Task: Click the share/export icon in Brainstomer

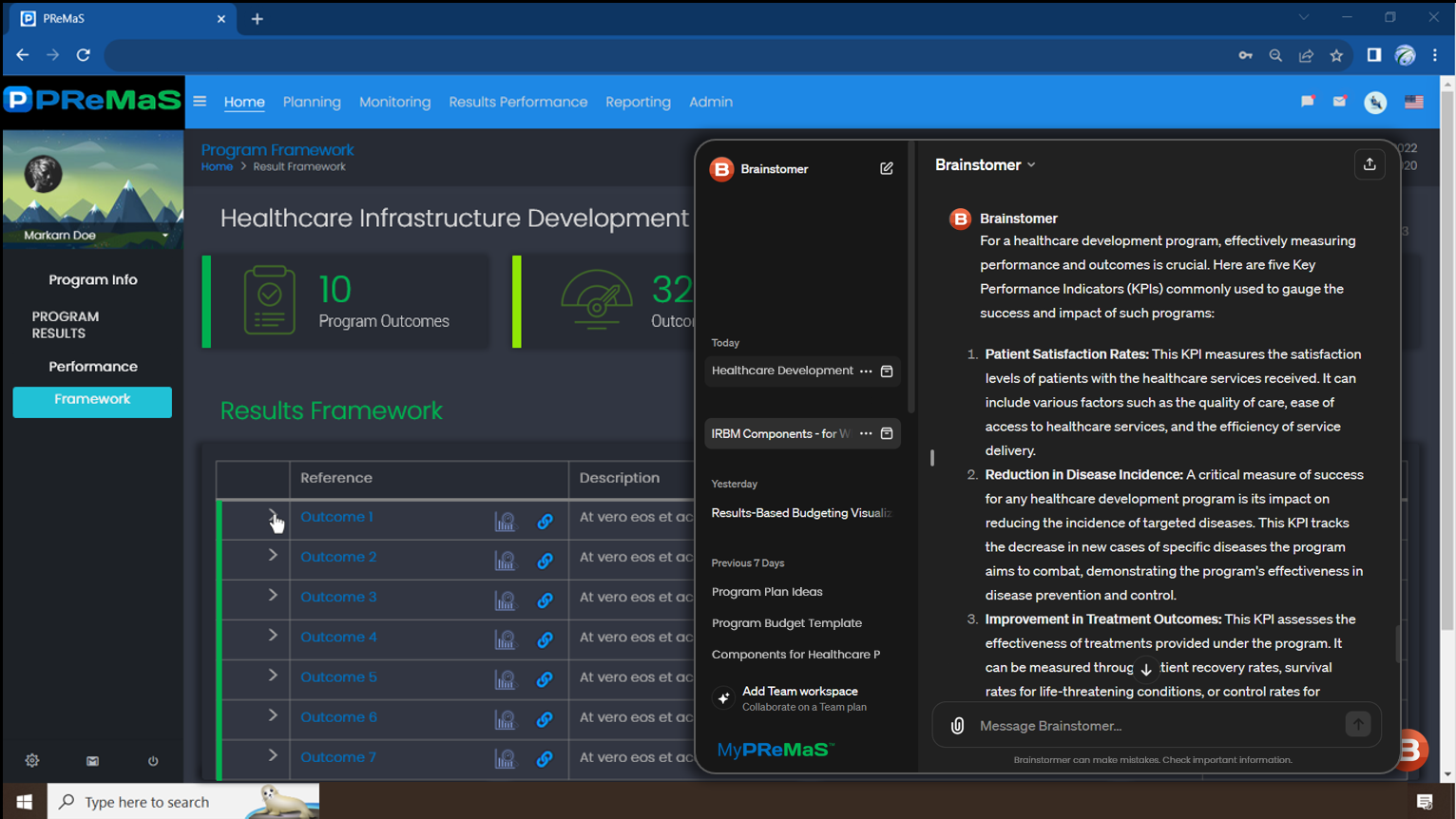Action: pyautogui.click(x=1369, y=165)
